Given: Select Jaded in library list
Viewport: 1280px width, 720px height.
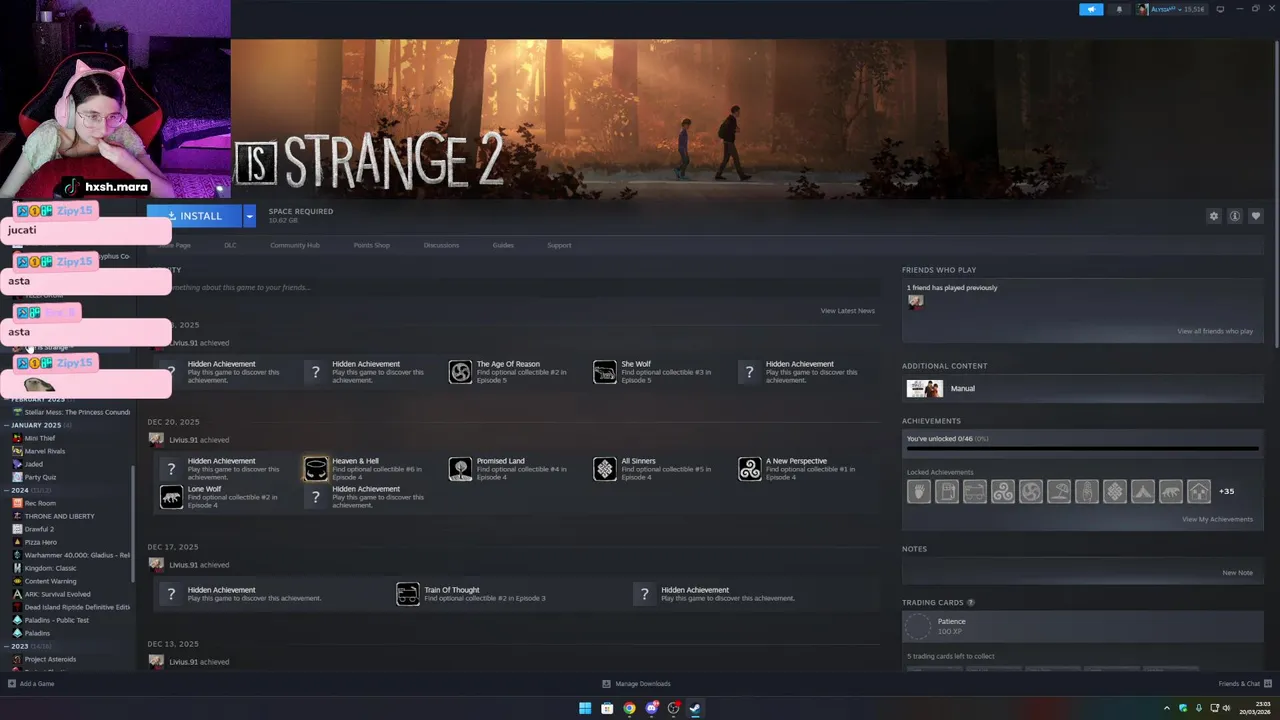Looking at the screenshot, I should coord(34,464).
